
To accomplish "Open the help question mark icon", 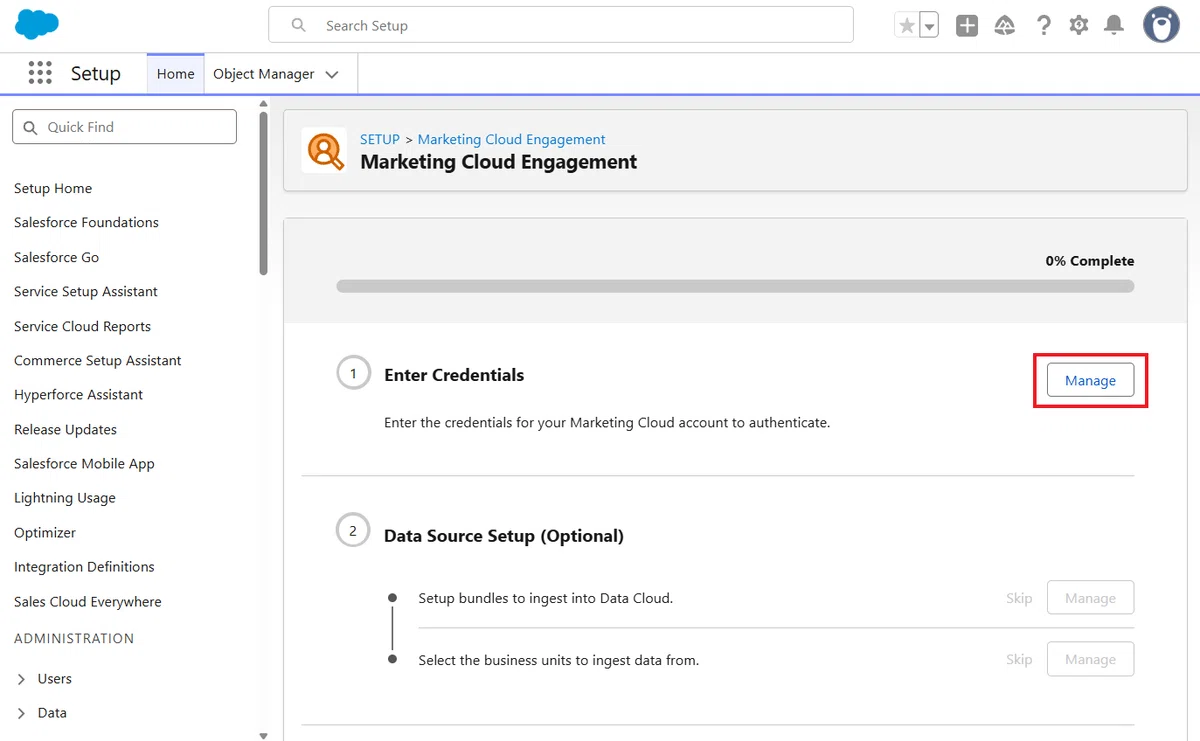I will pos(1043,26).
